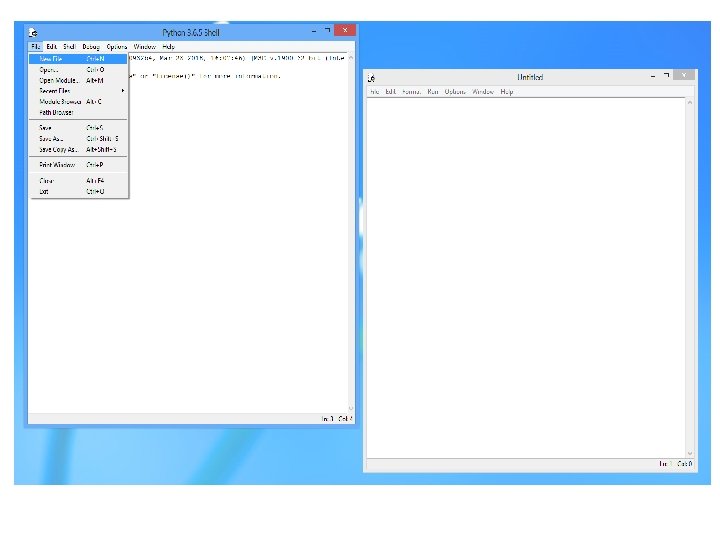Viewport: 720px width, 540px height.
Task: Maximize the Python Shell window
Action: [327, 31]
